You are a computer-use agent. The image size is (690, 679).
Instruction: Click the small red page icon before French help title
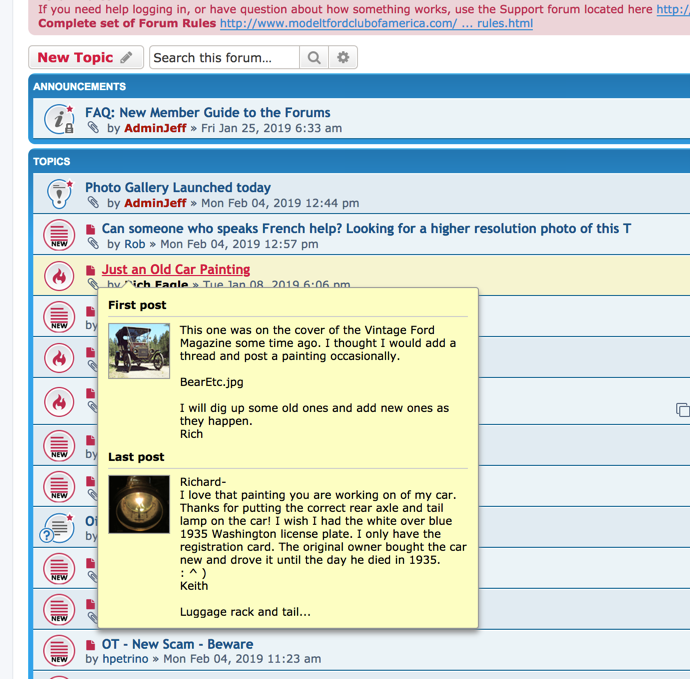coord(90,229)
